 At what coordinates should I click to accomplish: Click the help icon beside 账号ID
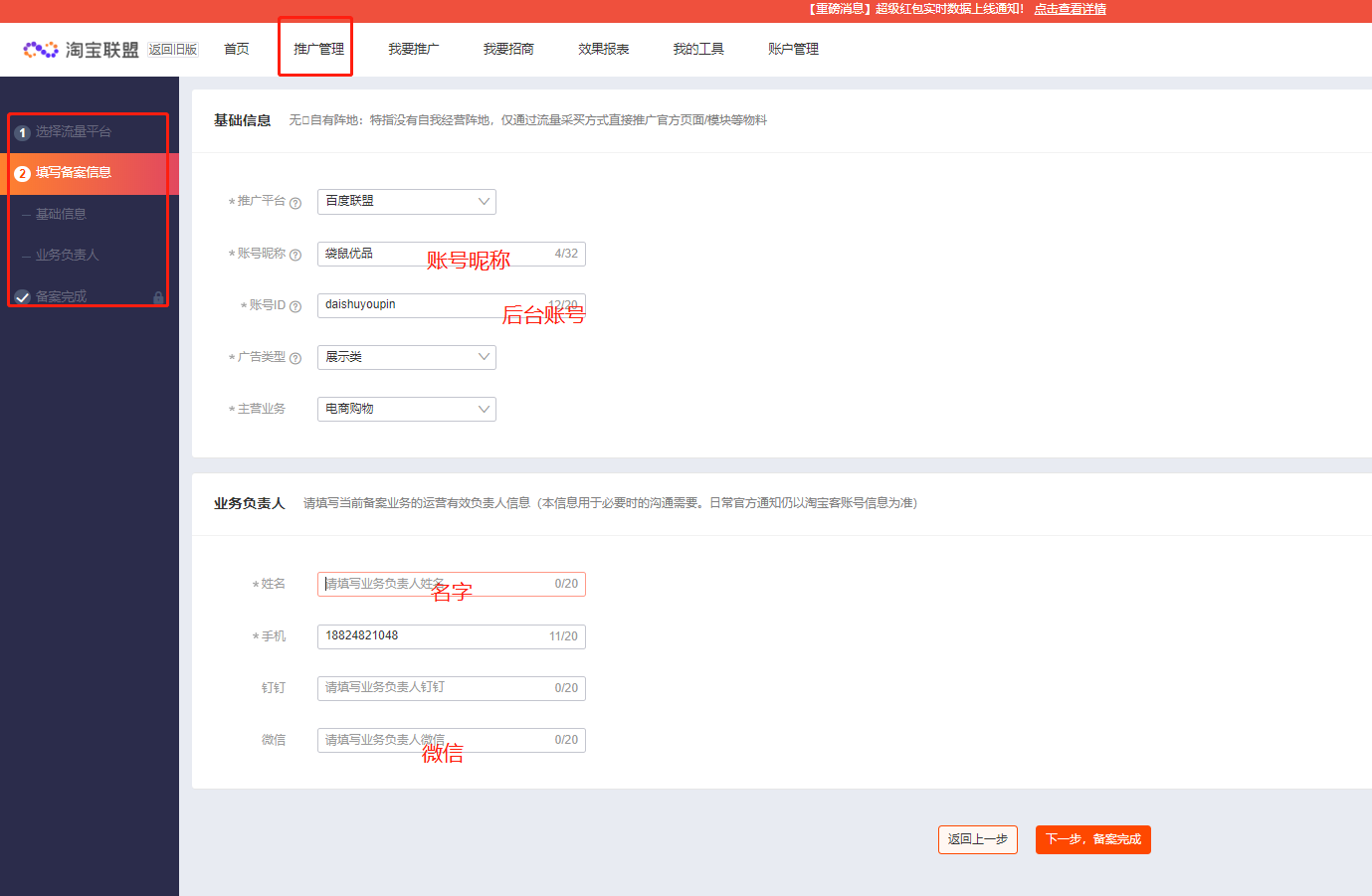pos(294,306)
